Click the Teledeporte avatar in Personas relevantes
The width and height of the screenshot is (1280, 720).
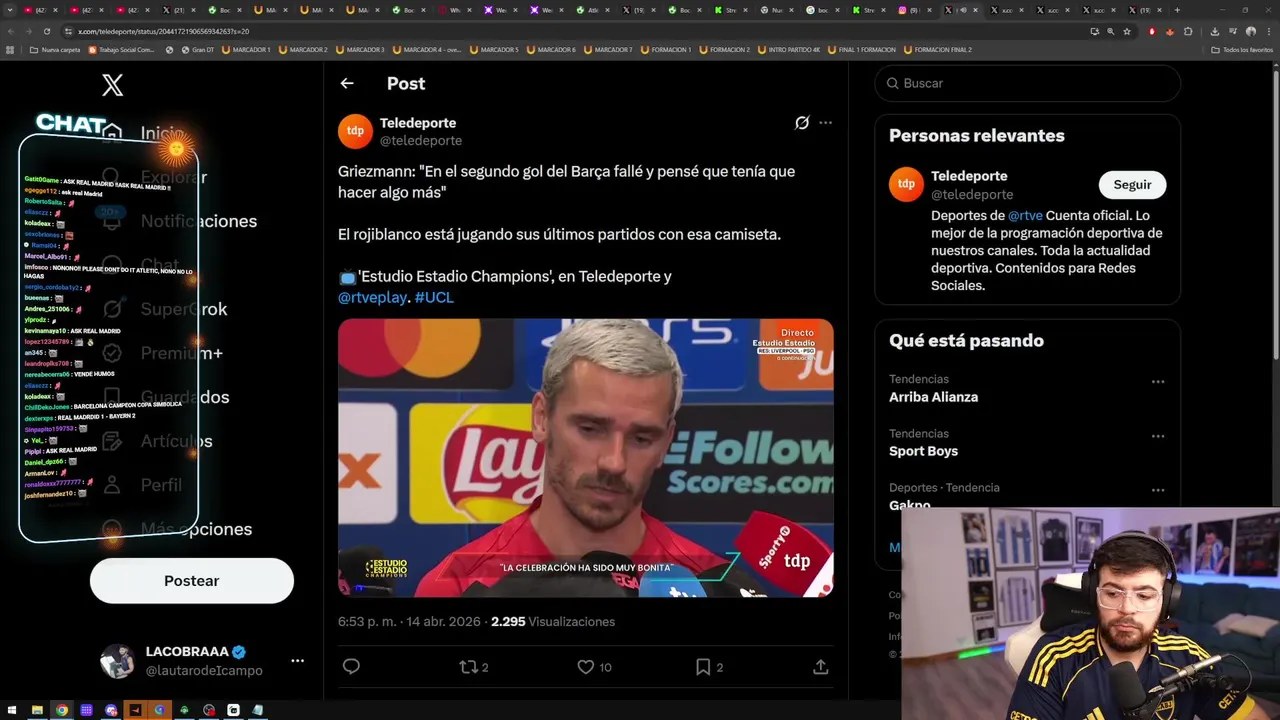tap(906, 184)
